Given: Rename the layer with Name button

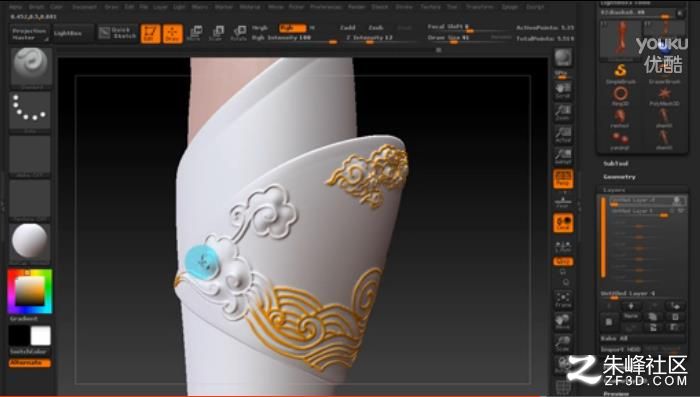Looking at the screenshot, I should point(631,316).
